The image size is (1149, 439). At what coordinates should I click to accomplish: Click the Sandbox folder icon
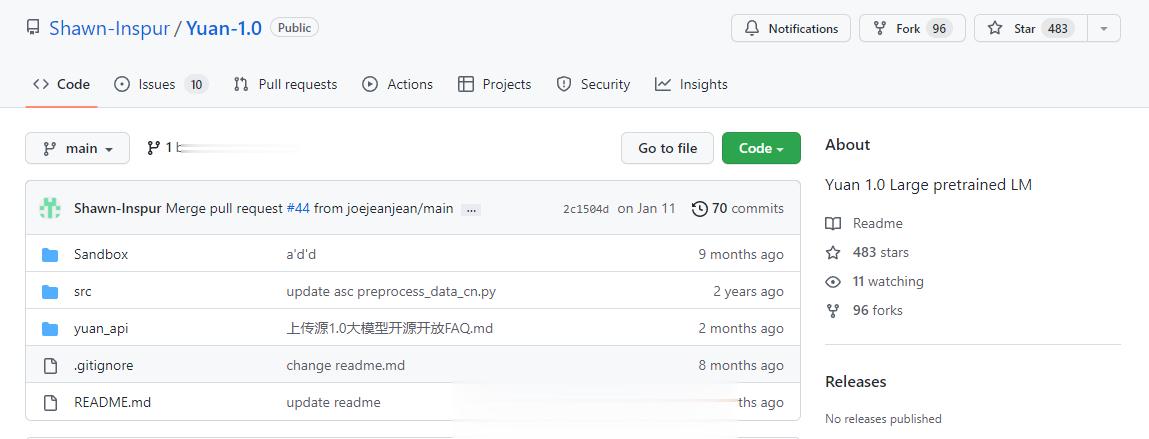coord(50,254)
